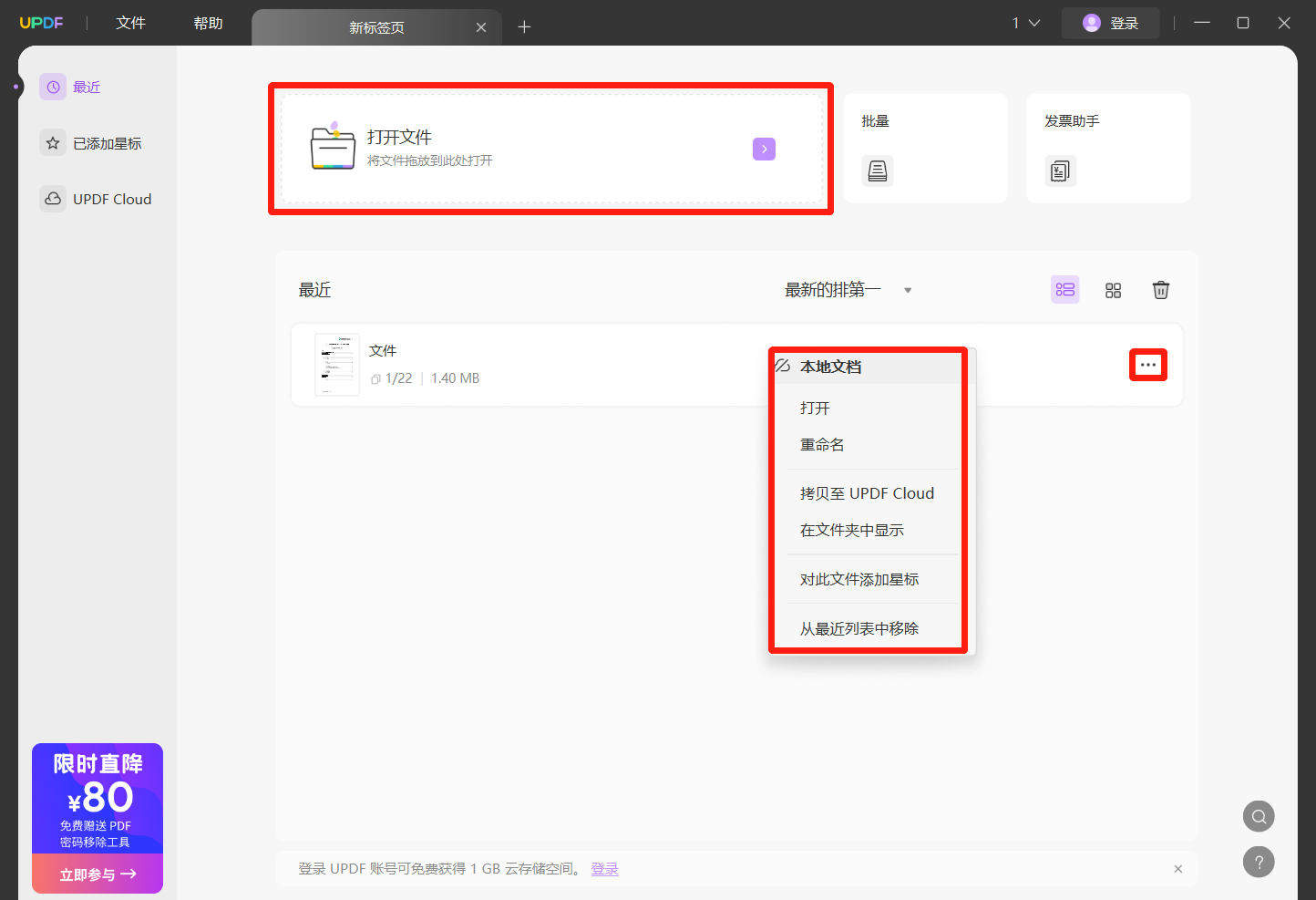Open the help question mark button
Screen dimensions: 1316x900
pyautogui.click(x=1259, y=862)
